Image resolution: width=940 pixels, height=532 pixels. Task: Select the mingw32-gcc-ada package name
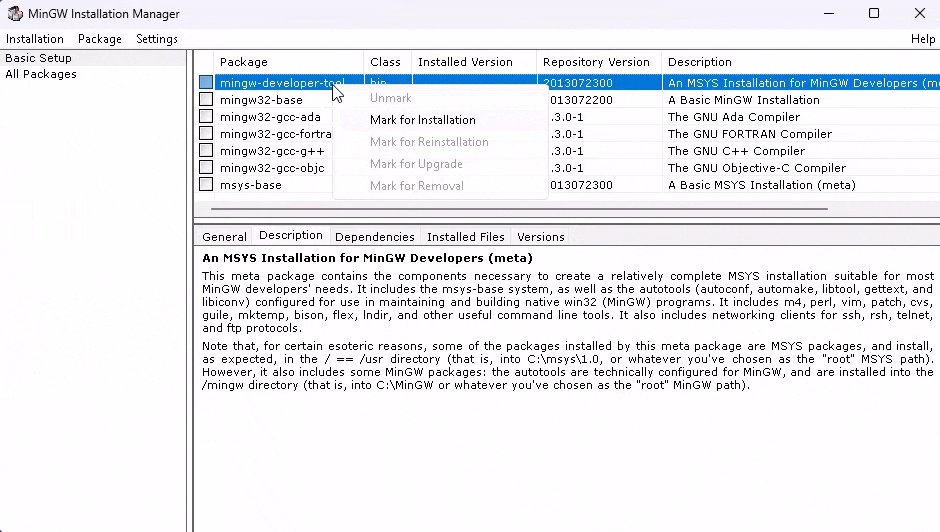click(x=270, y=117)
